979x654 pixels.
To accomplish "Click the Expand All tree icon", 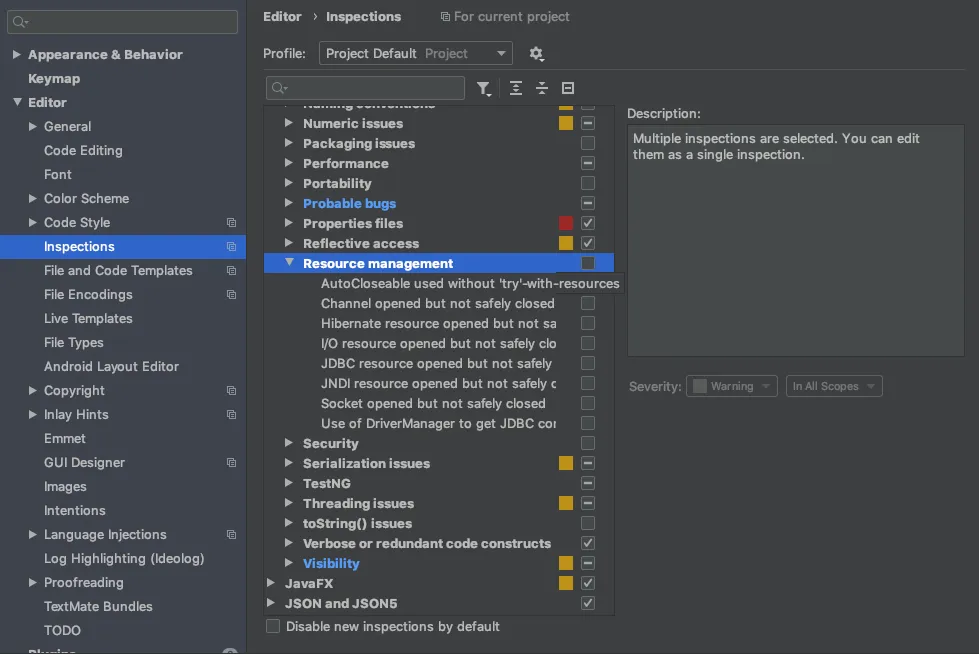I will [516, 88].
